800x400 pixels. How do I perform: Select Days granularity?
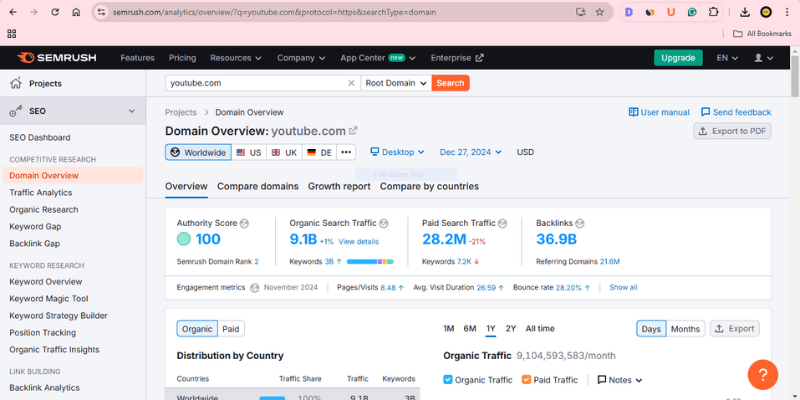click(x=651, y=329)
